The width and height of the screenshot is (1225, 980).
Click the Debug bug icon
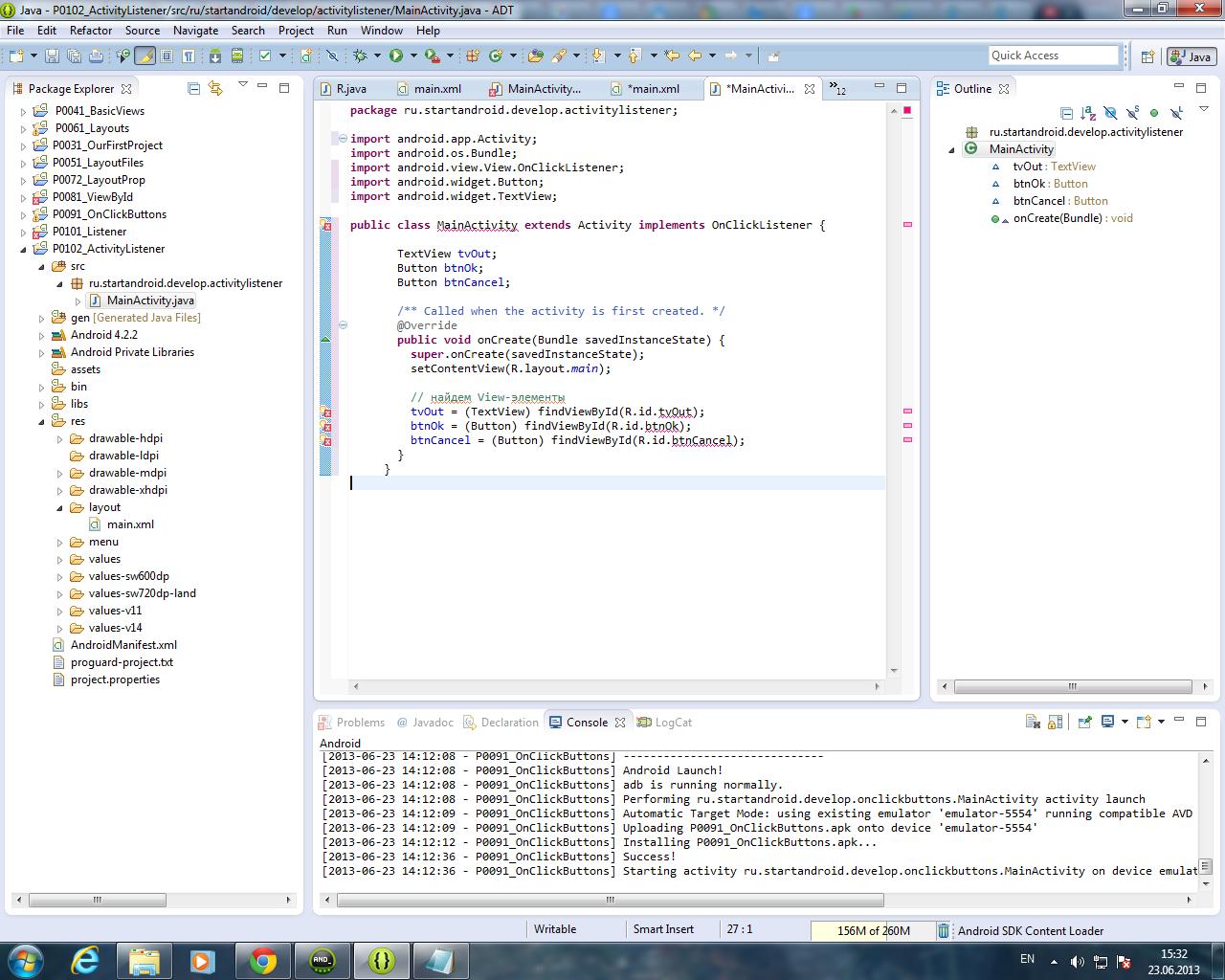pyautogui.click(x=359, y=56)
